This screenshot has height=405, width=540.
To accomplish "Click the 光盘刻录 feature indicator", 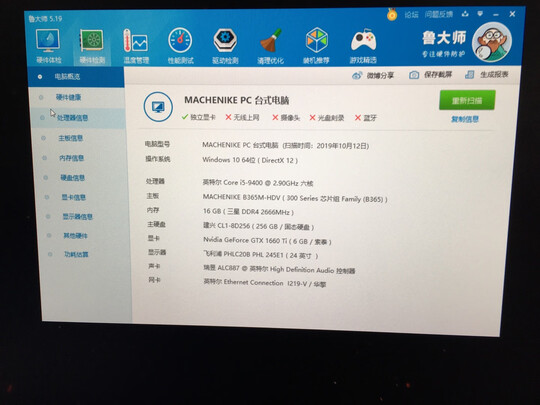I will [327, 118].
